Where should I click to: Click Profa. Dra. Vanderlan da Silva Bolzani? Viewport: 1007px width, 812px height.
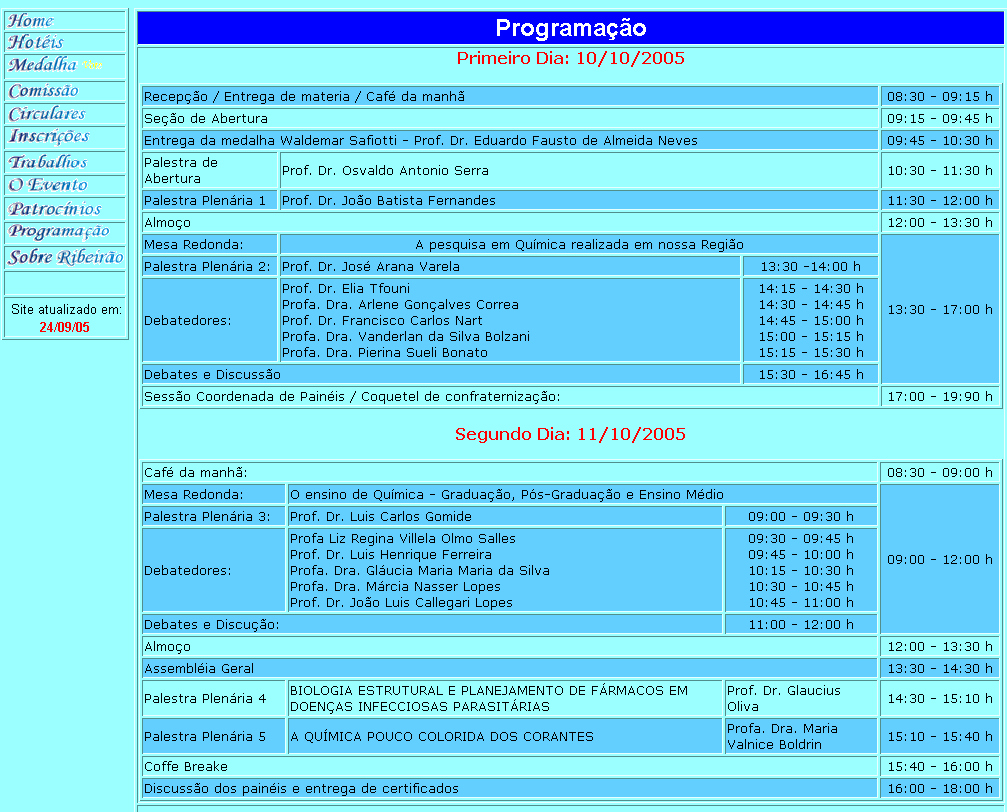pyautogui.click(x=405, y=337)
